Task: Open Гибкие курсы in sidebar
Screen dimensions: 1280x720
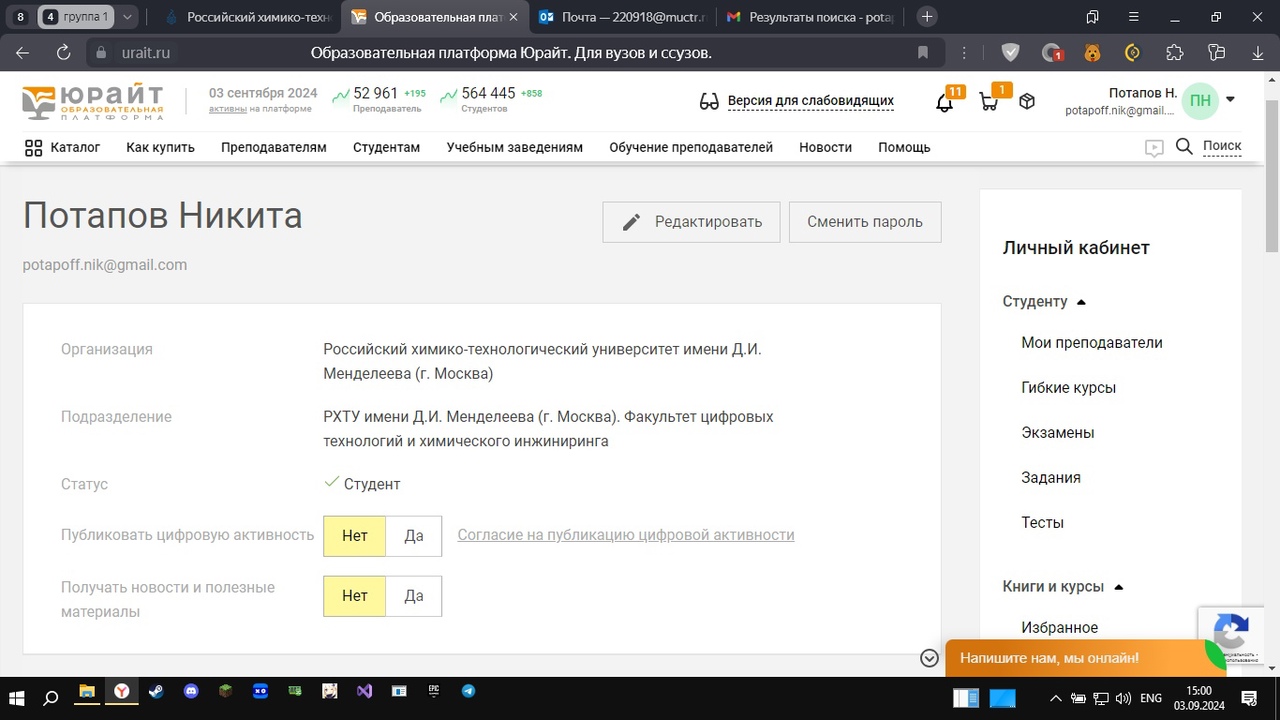Action: (1069, 388)
